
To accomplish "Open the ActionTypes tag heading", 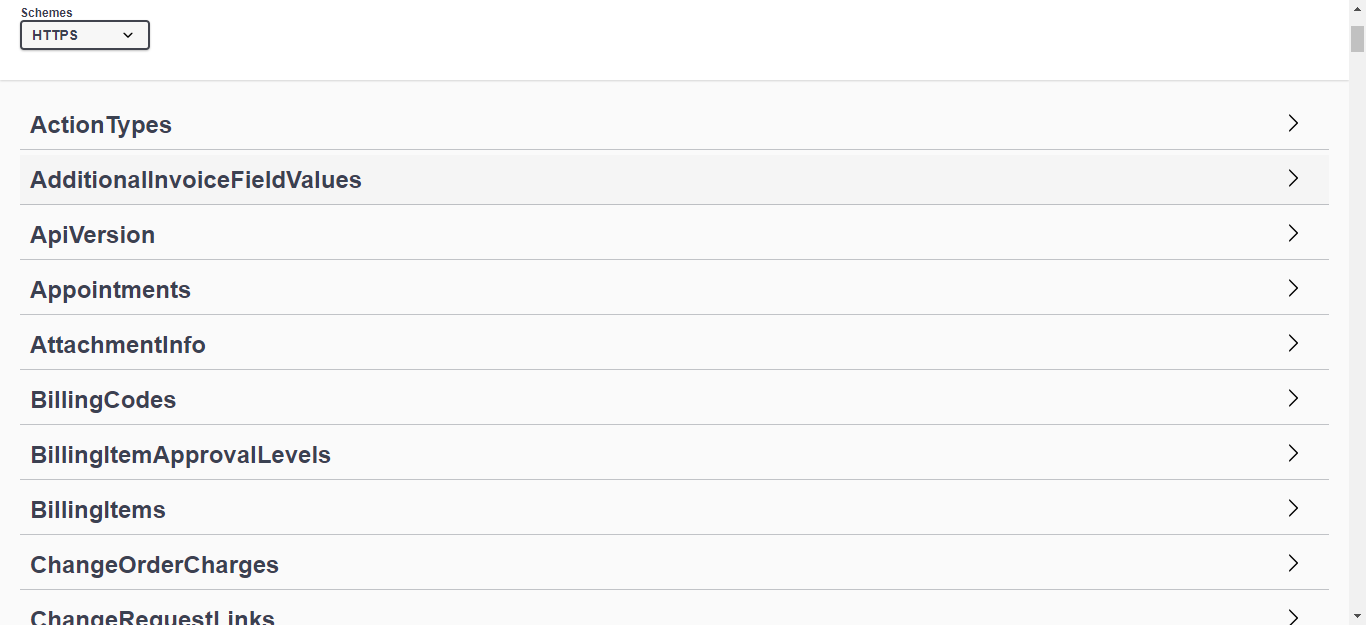I will point(101,125).
